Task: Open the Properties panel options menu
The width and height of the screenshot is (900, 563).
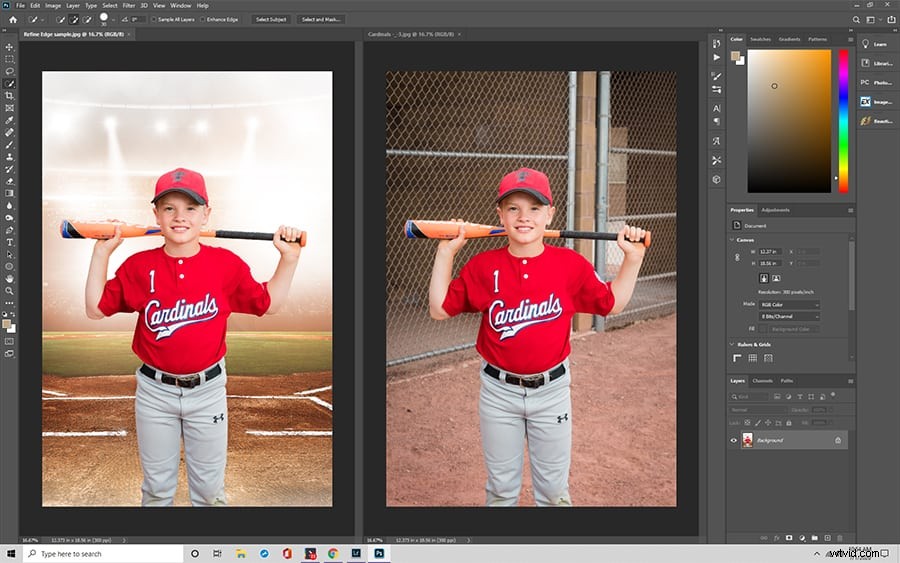Action: 850,211
